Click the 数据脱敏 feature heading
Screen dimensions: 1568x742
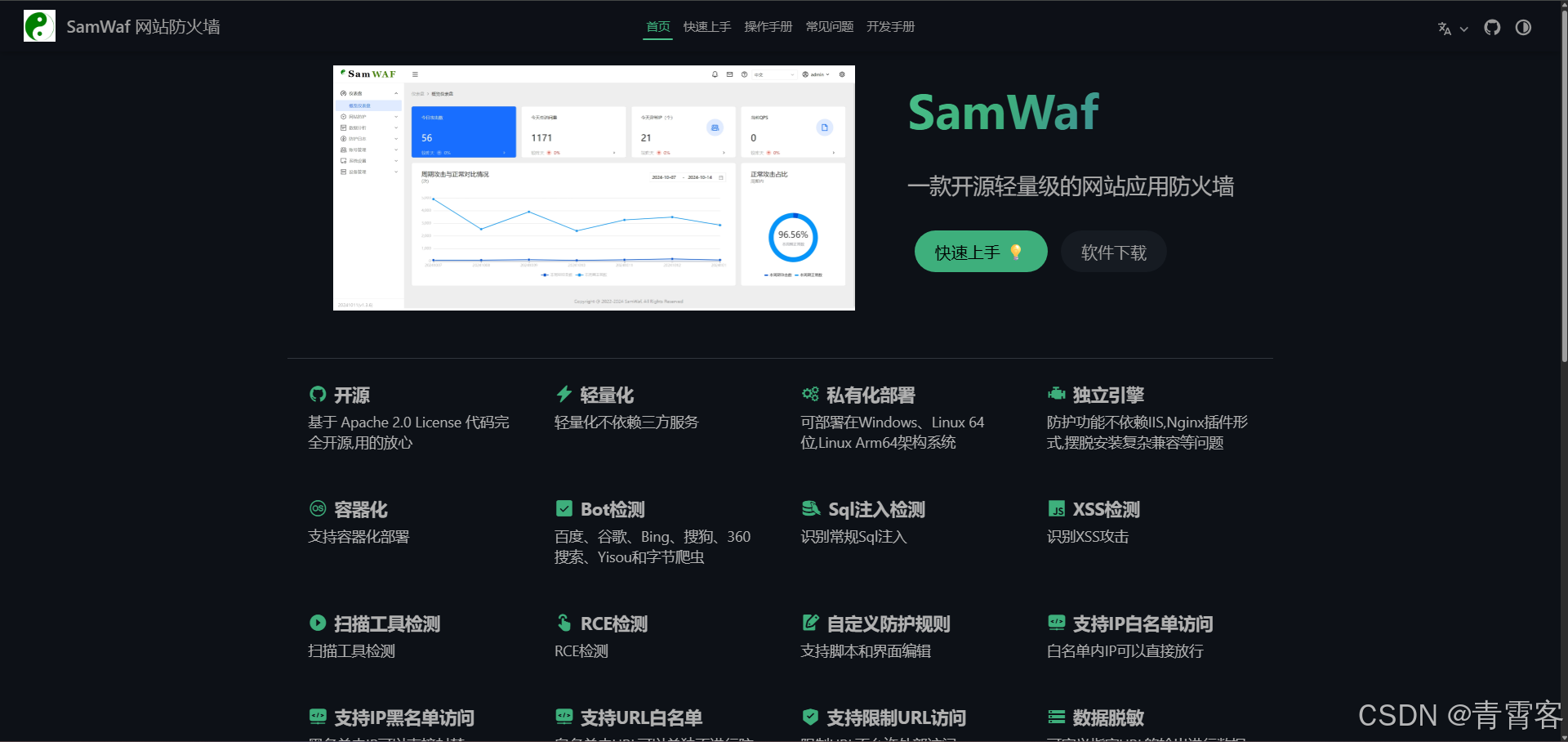tap(1108, 718)
